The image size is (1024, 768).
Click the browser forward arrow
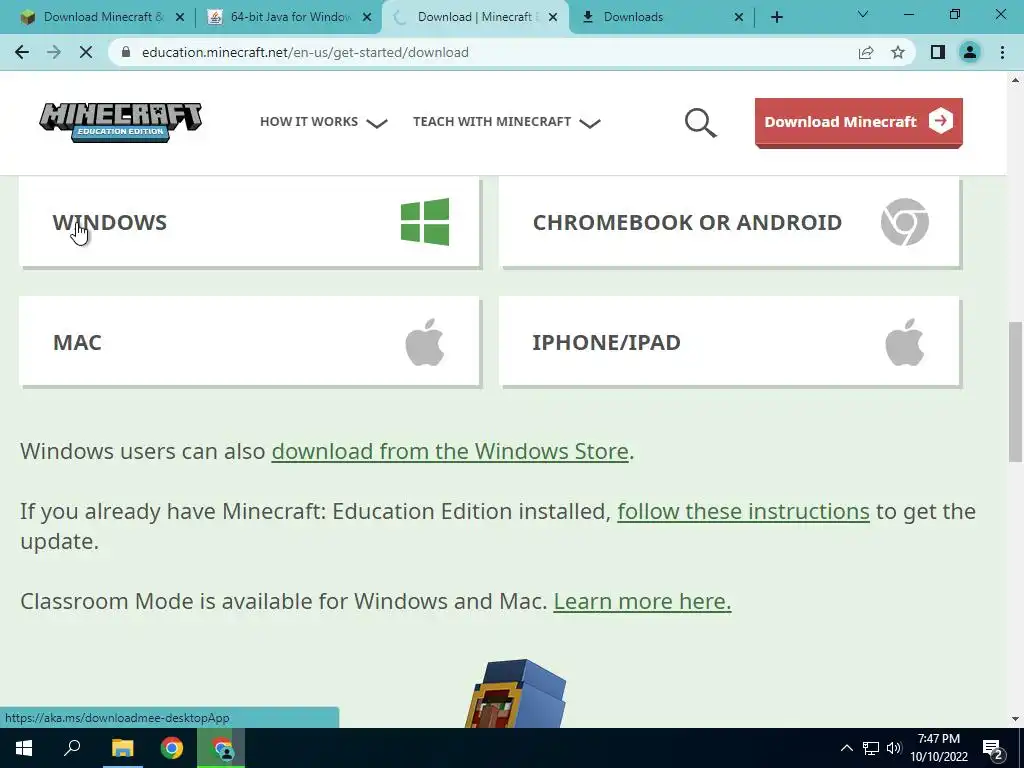click(x=54, y=52)
